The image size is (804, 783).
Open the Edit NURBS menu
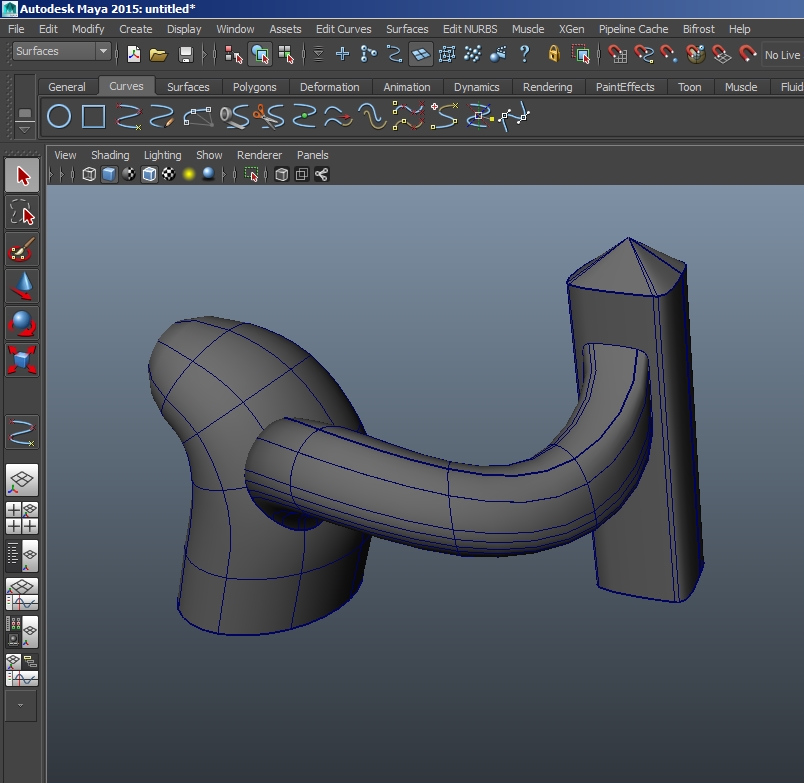point(470,29)
